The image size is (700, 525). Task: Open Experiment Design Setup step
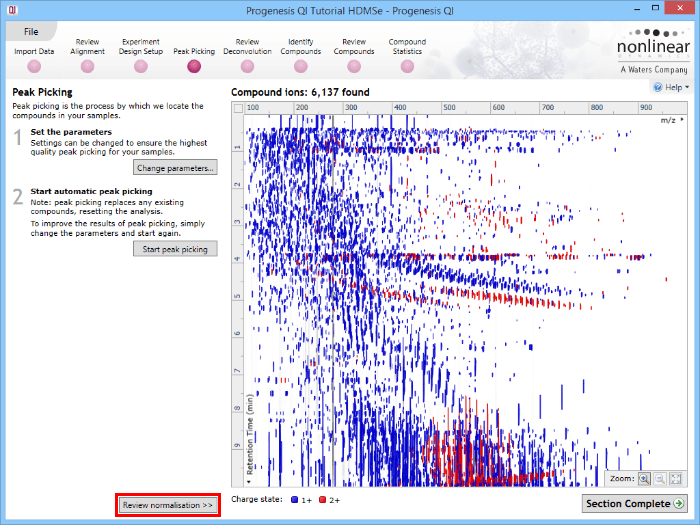click(x=141, y=55)
